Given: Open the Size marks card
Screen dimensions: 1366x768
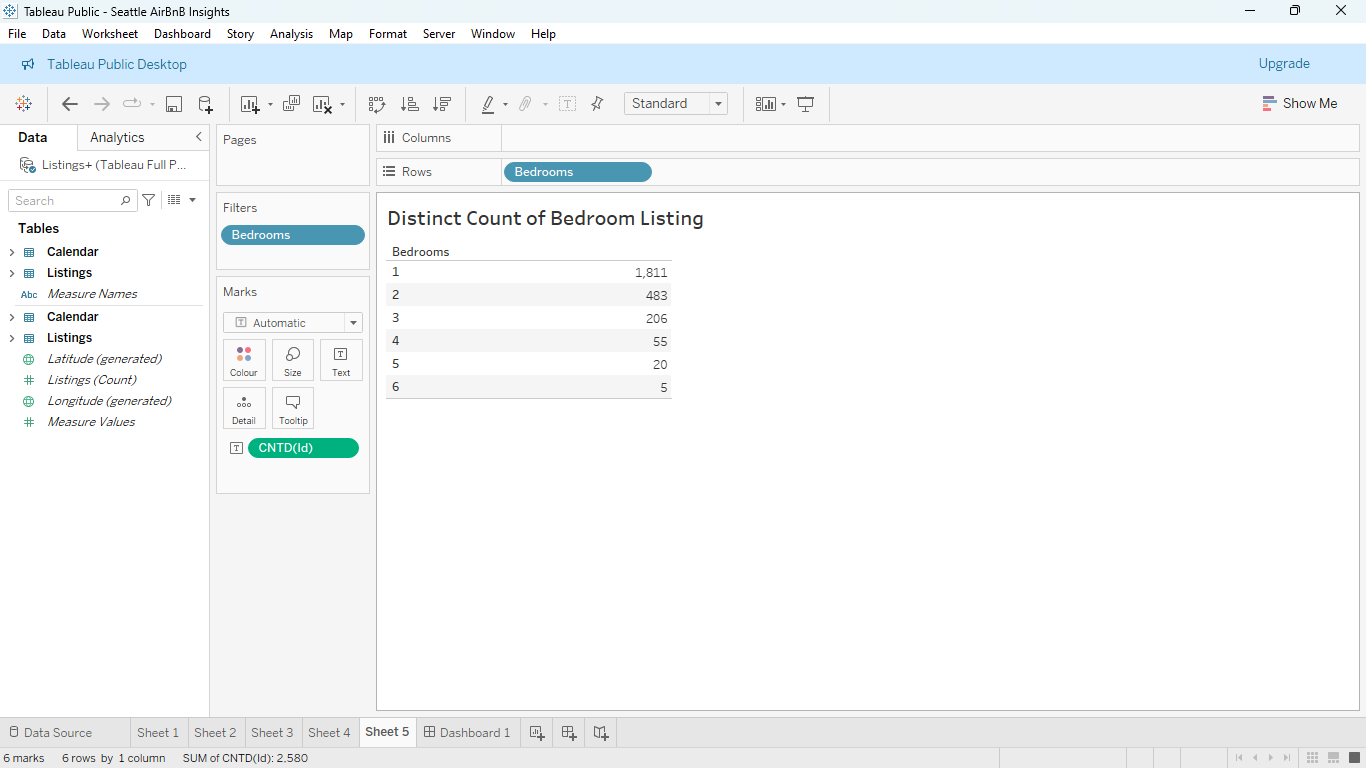Looking at the screenshot, I should 293,360.
